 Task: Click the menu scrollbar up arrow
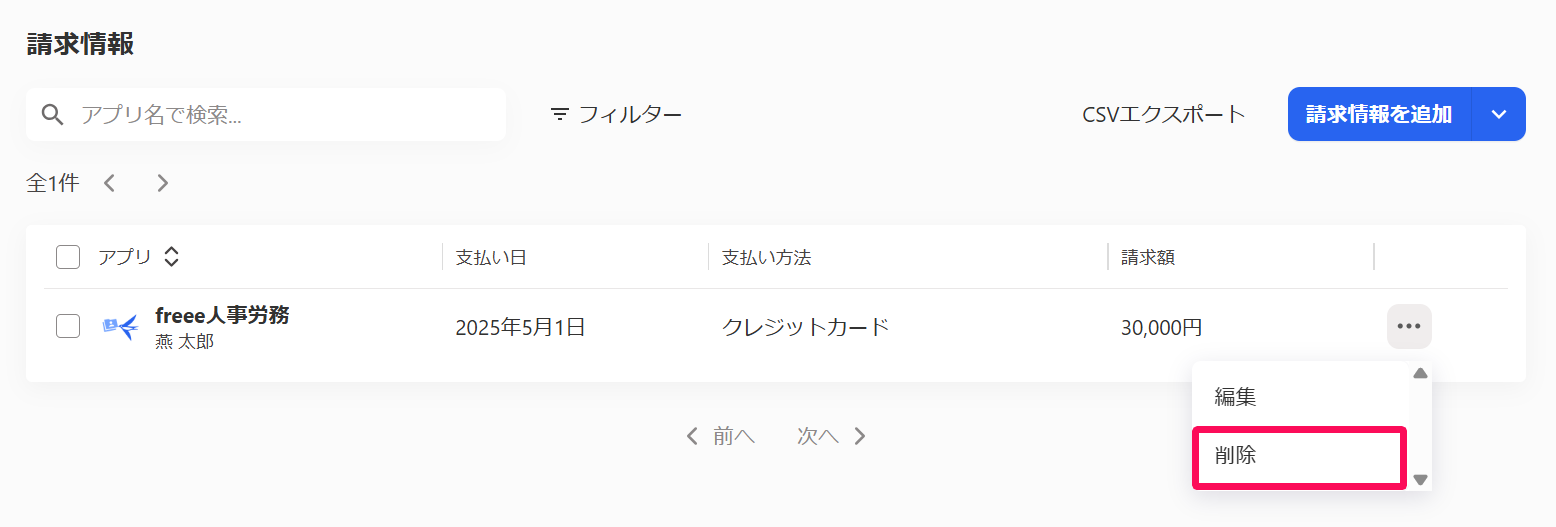[x=1420, y=374]
